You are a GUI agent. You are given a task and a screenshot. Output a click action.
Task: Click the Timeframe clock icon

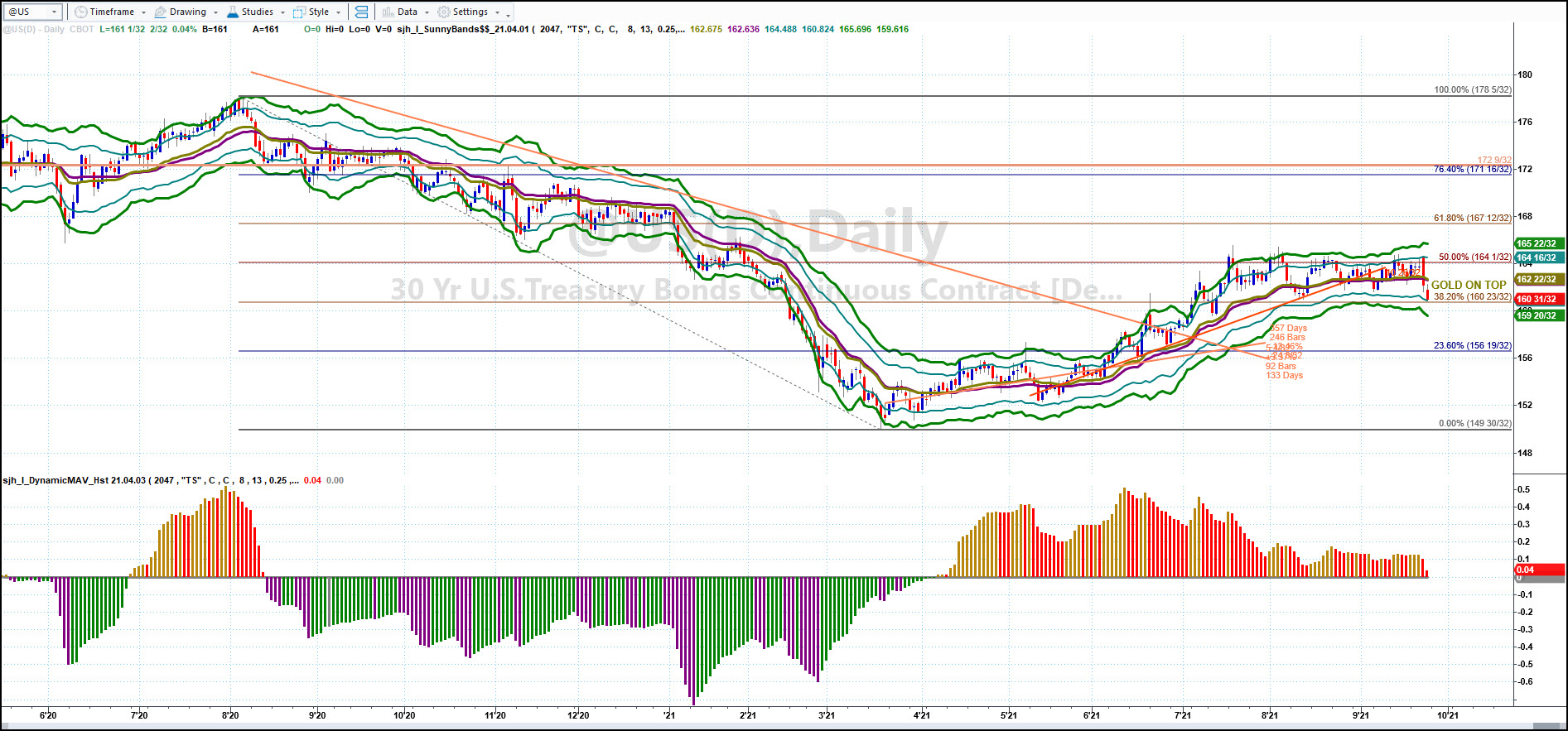[80, 12]
